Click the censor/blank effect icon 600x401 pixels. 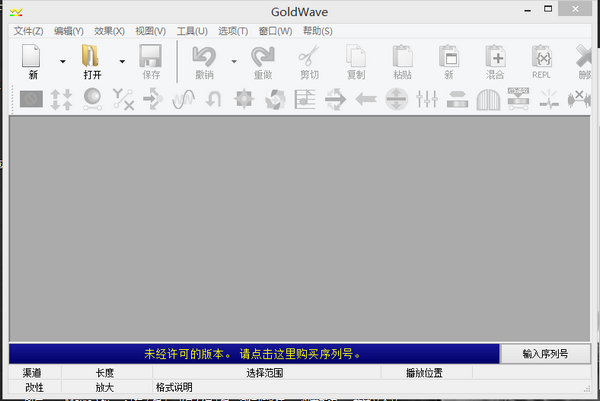point(31,99)
